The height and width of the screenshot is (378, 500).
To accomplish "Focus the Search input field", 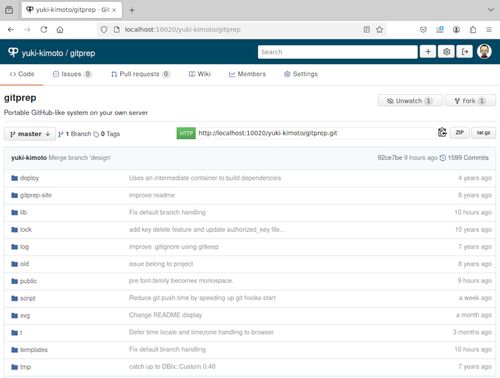I will click(337, 52).
